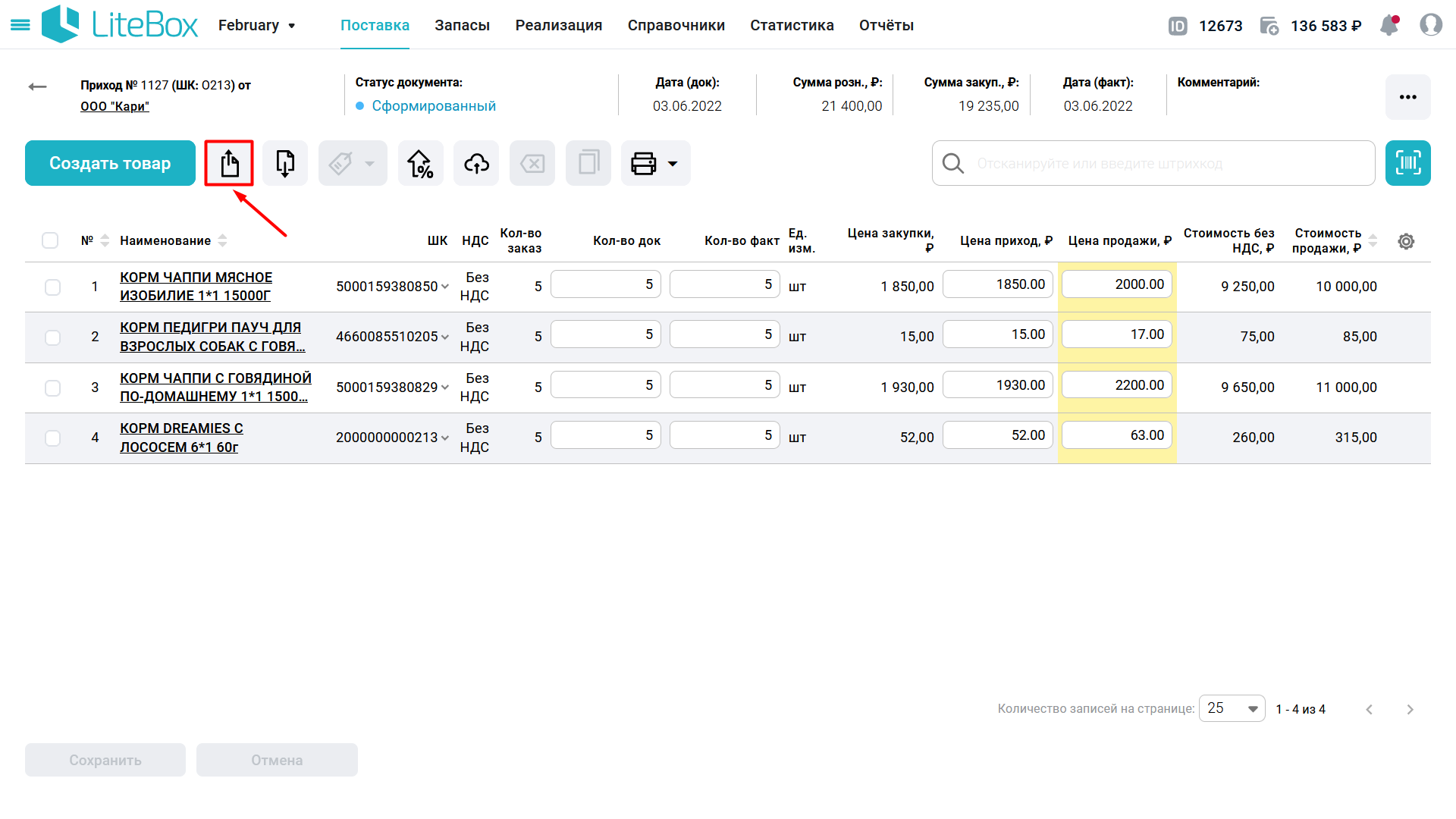Click the LiteBox logo
This screenshot has width=1456, height=819.
[x=119, y=24]
